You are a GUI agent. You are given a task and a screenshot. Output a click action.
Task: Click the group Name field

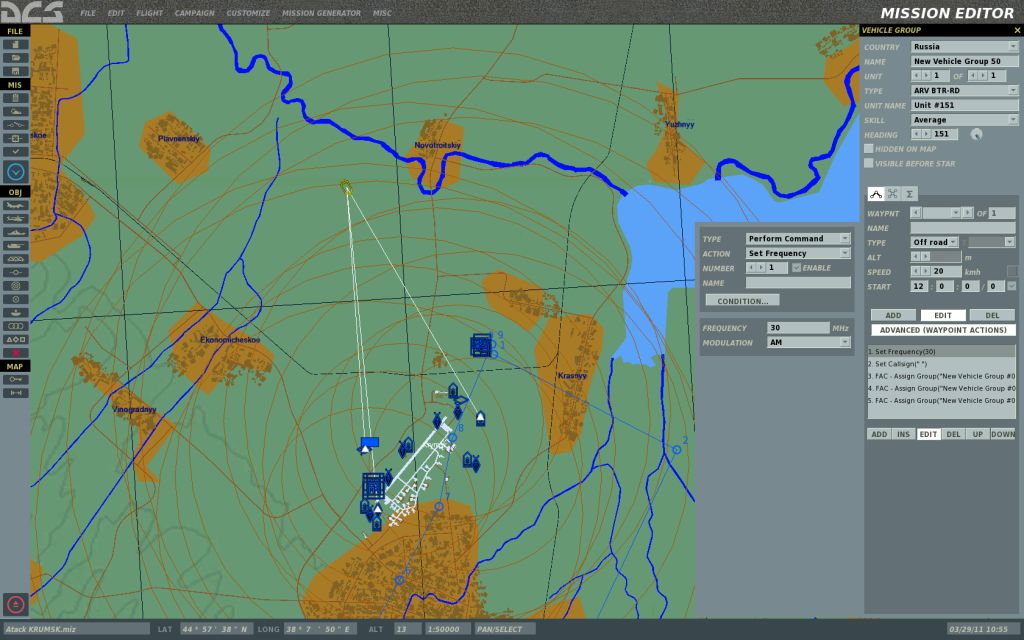coord(965,61)
